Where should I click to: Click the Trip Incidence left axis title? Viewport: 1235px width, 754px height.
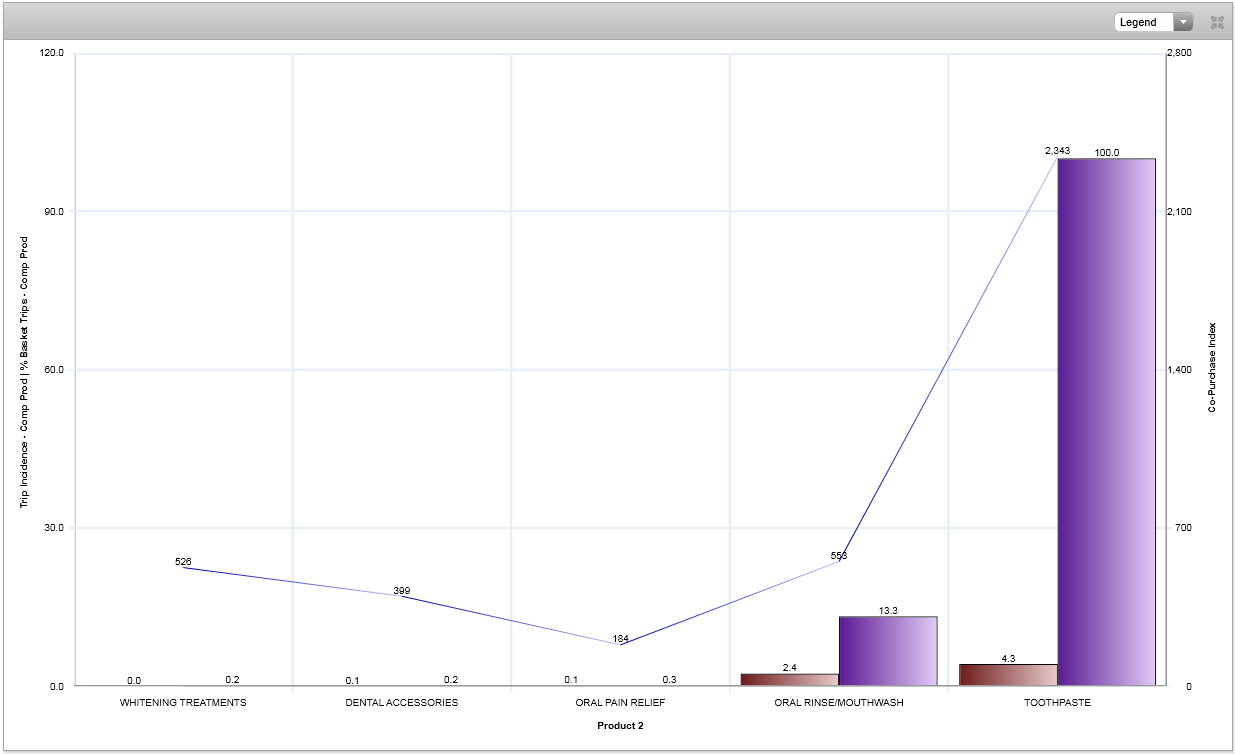(x=25, y=372)
